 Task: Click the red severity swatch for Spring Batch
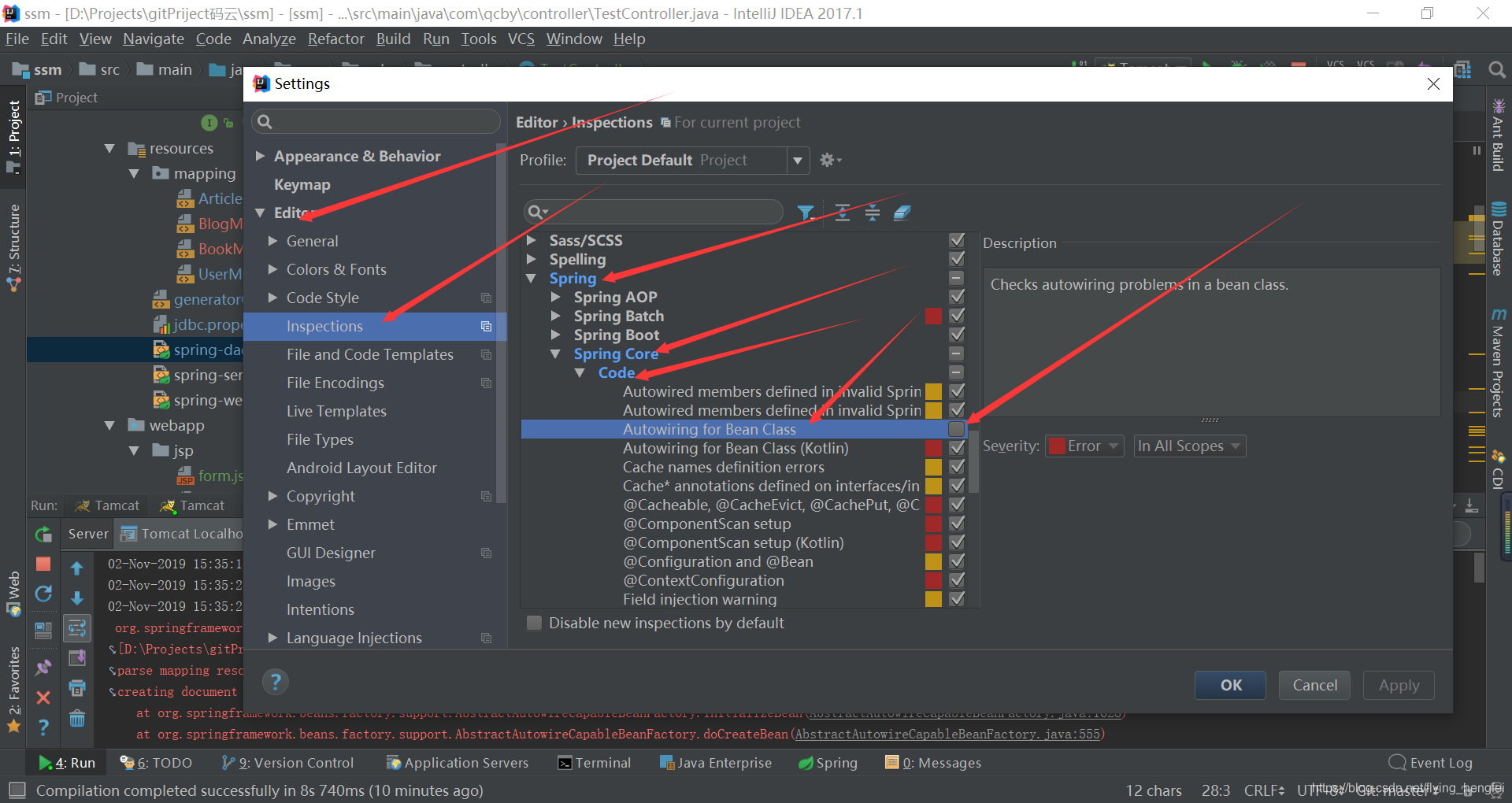coord(933,316)
